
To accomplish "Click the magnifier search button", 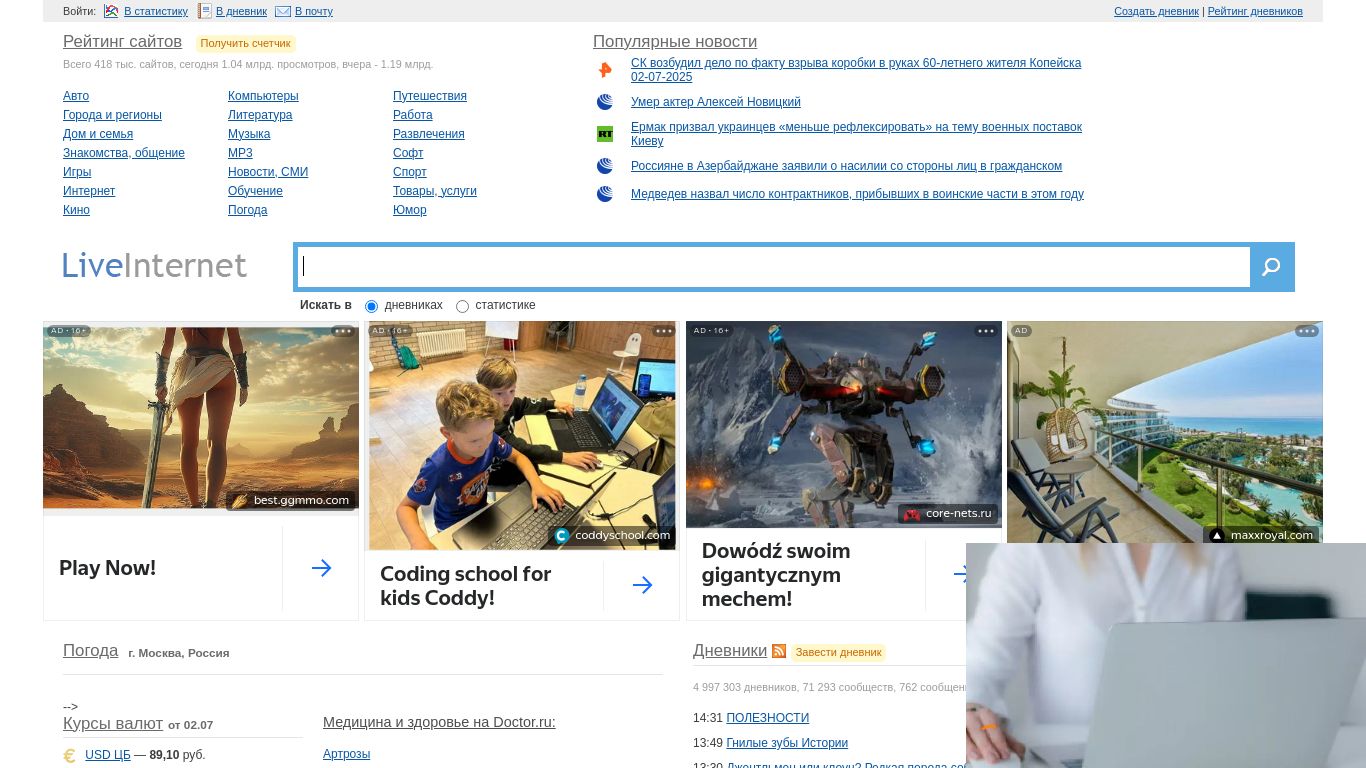I will 1271,267.
